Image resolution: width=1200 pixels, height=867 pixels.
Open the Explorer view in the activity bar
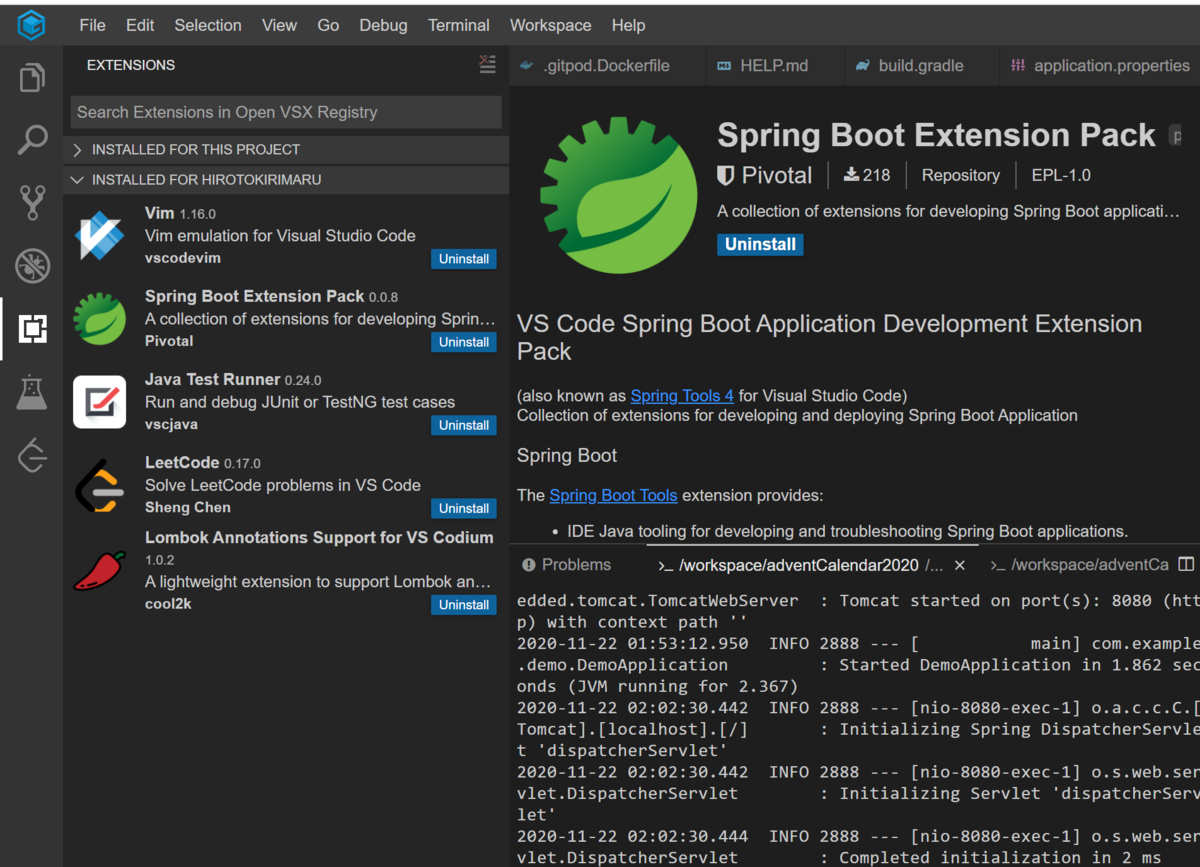tap(31, 76)
